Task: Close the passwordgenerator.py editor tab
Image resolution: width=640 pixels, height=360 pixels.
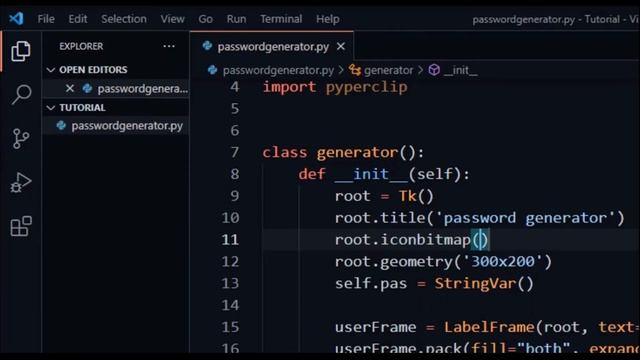Action: pyautogui.click(x=341, y=47)
